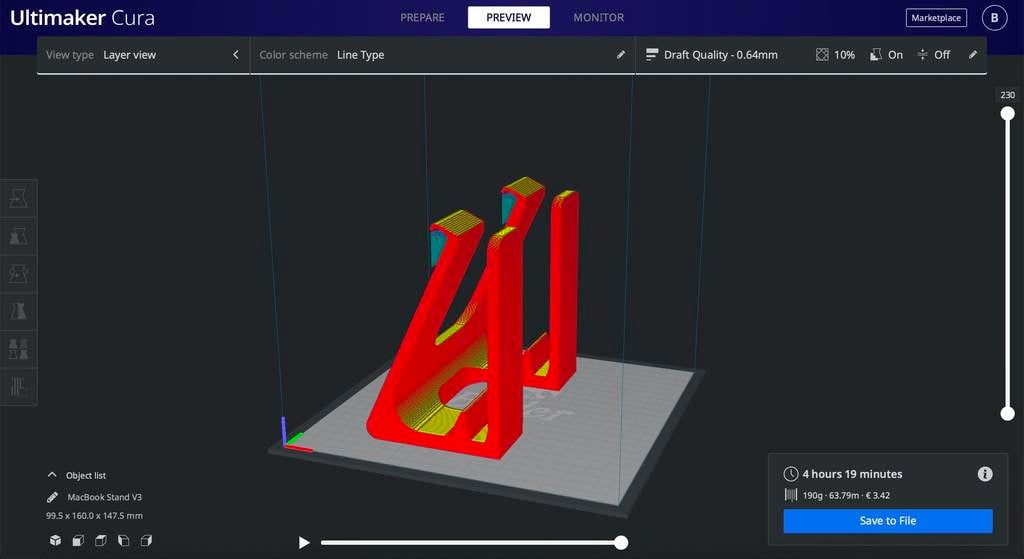The width and height of the screenshot is (1024, 559).
Task: Select the Mirror tool in left toolbar
Action: pos(18,311)
